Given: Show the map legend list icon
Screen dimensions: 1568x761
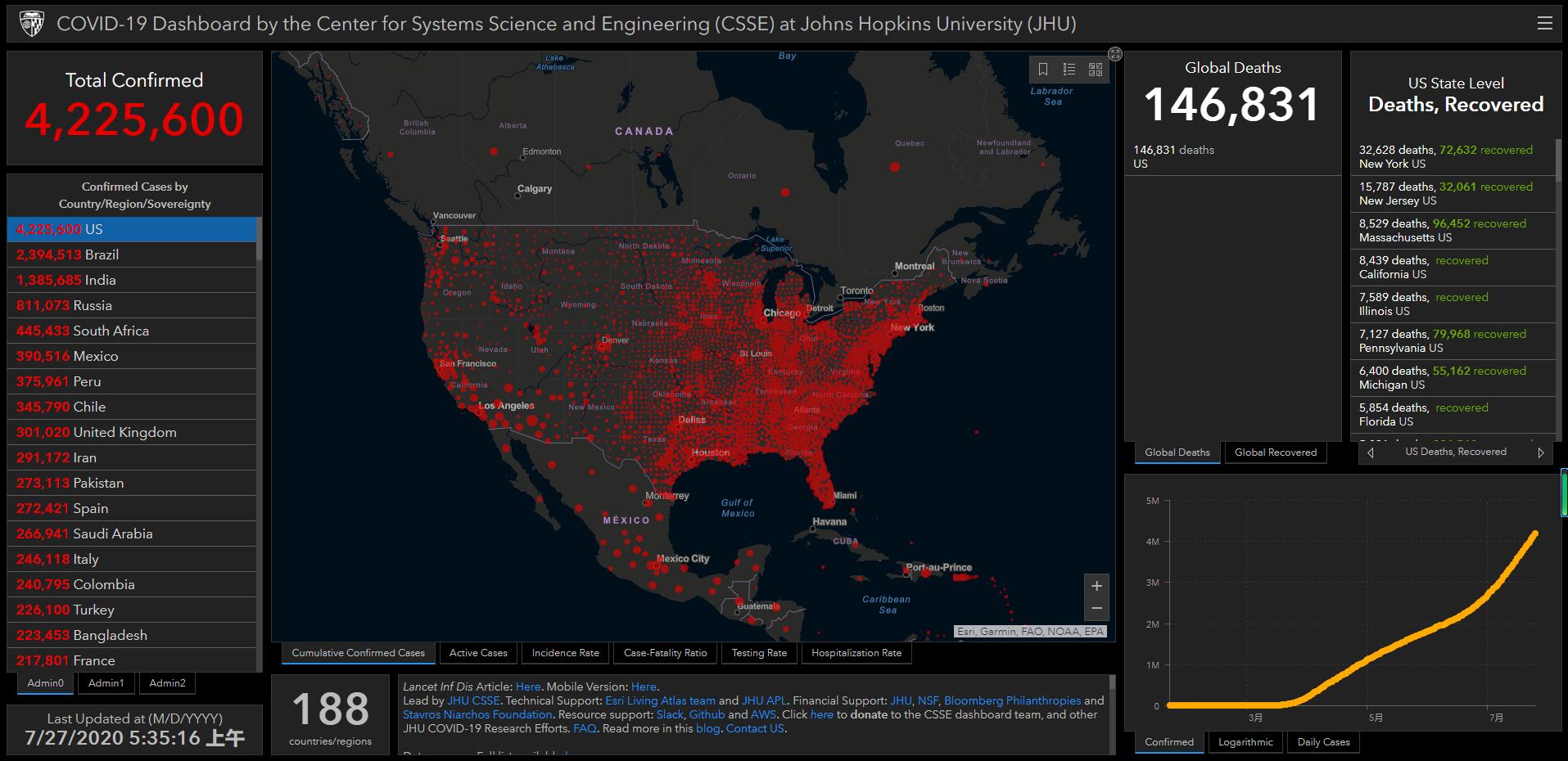Looking at the screenshot, I should coord(1069,70).
